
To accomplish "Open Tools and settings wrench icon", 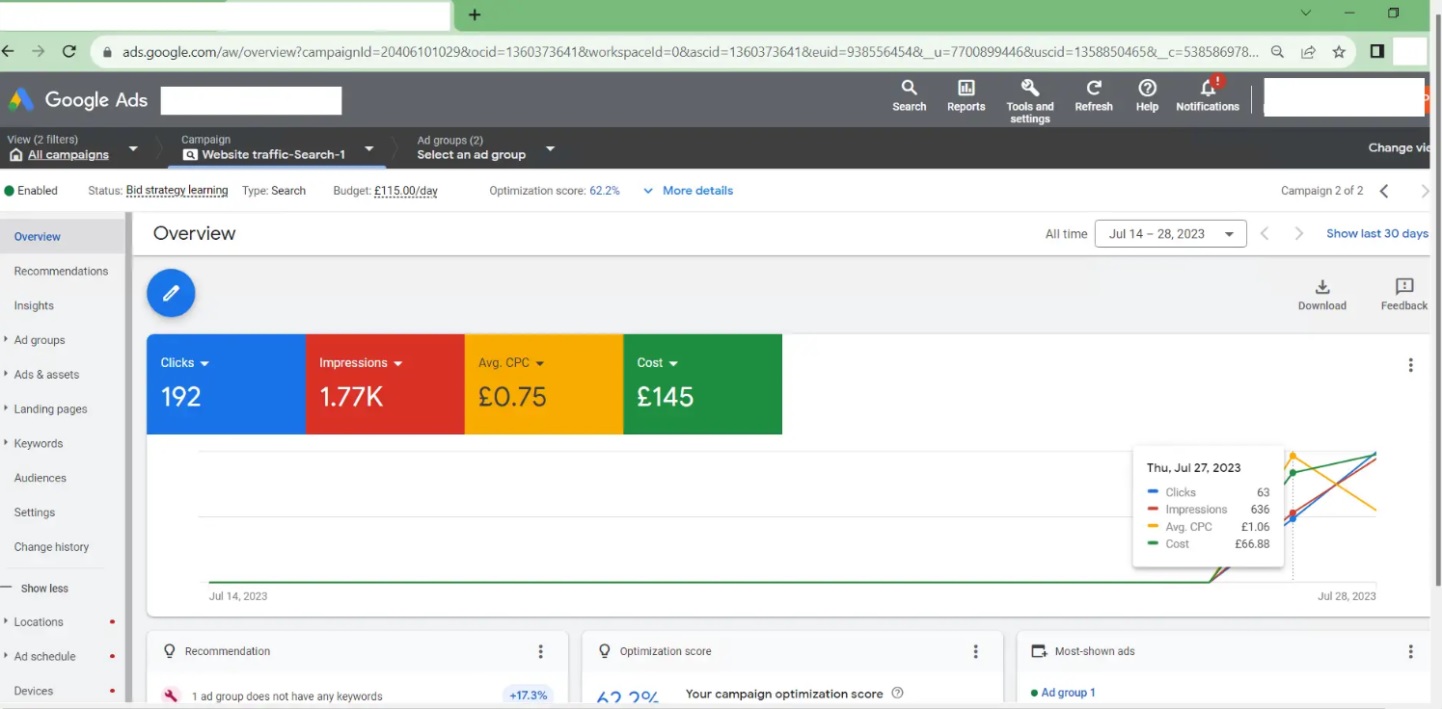I will (x=1030, y=101).
